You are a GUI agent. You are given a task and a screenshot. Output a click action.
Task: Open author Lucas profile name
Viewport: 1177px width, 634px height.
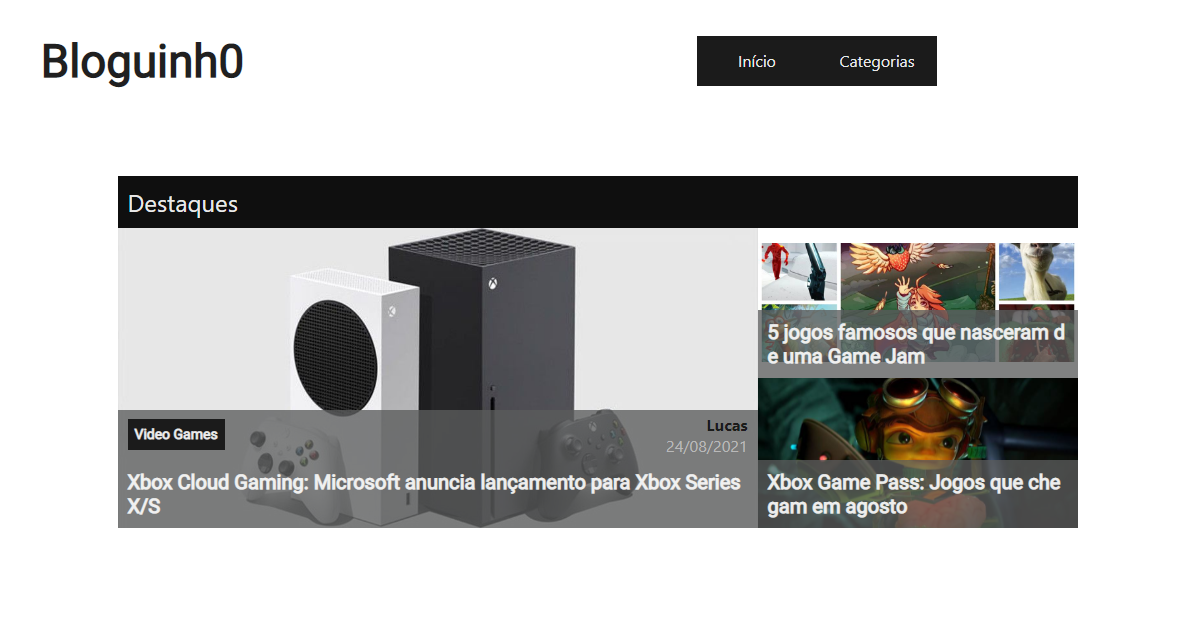(727, 425)
